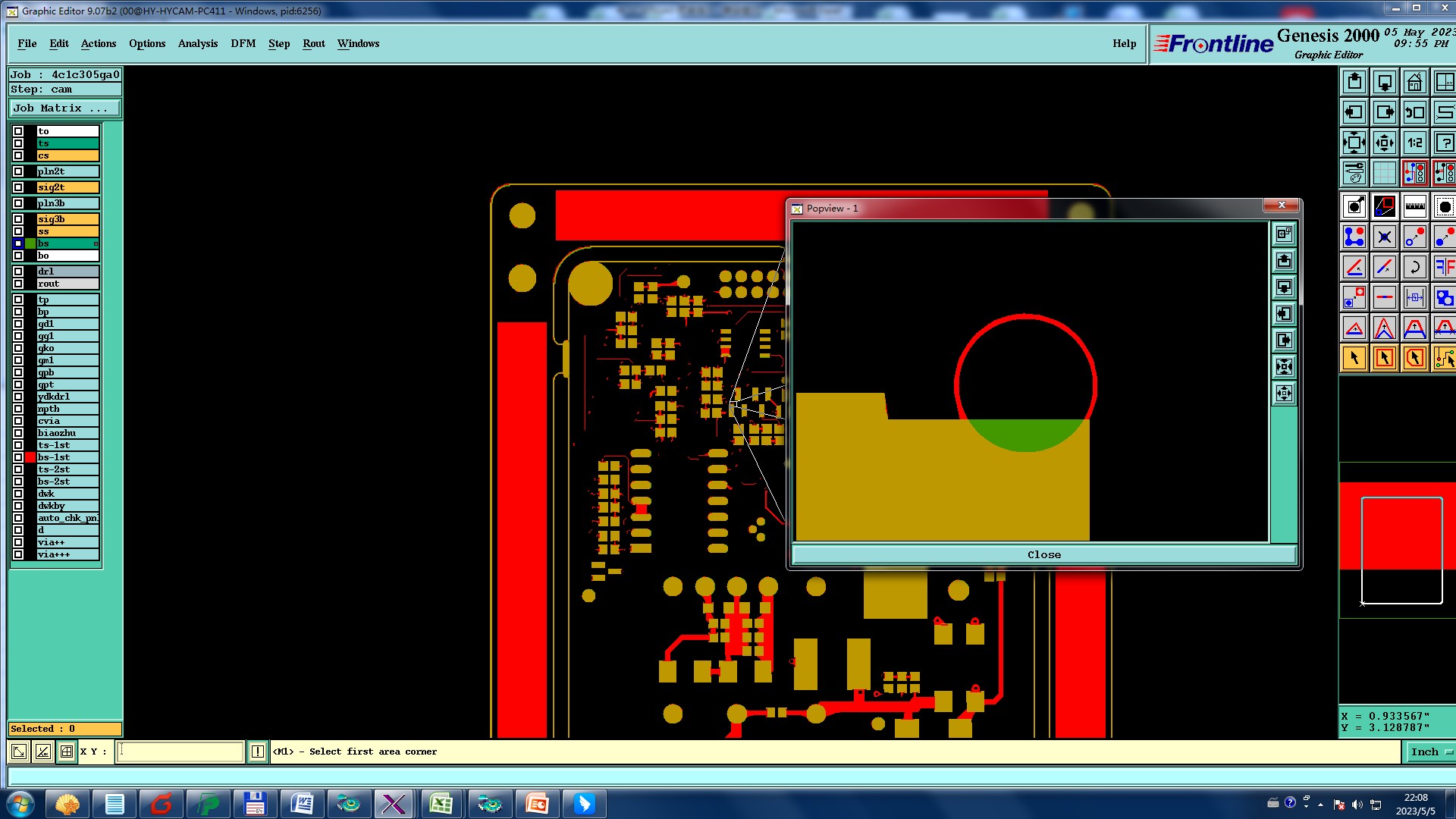Open the Job Matrix expander button
Screen dimensions: 1456x819
64,108
